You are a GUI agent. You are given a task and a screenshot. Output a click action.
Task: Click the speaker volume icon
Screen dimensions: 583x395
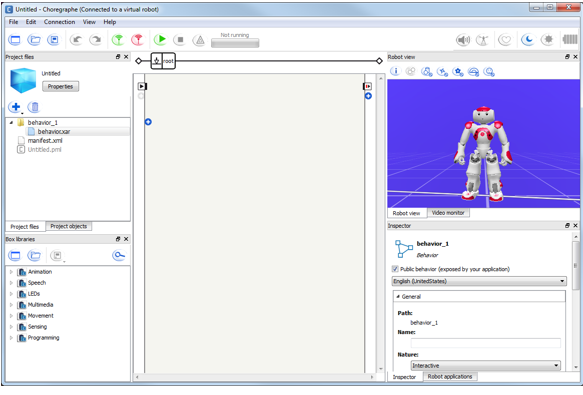(x=463, y=40)
